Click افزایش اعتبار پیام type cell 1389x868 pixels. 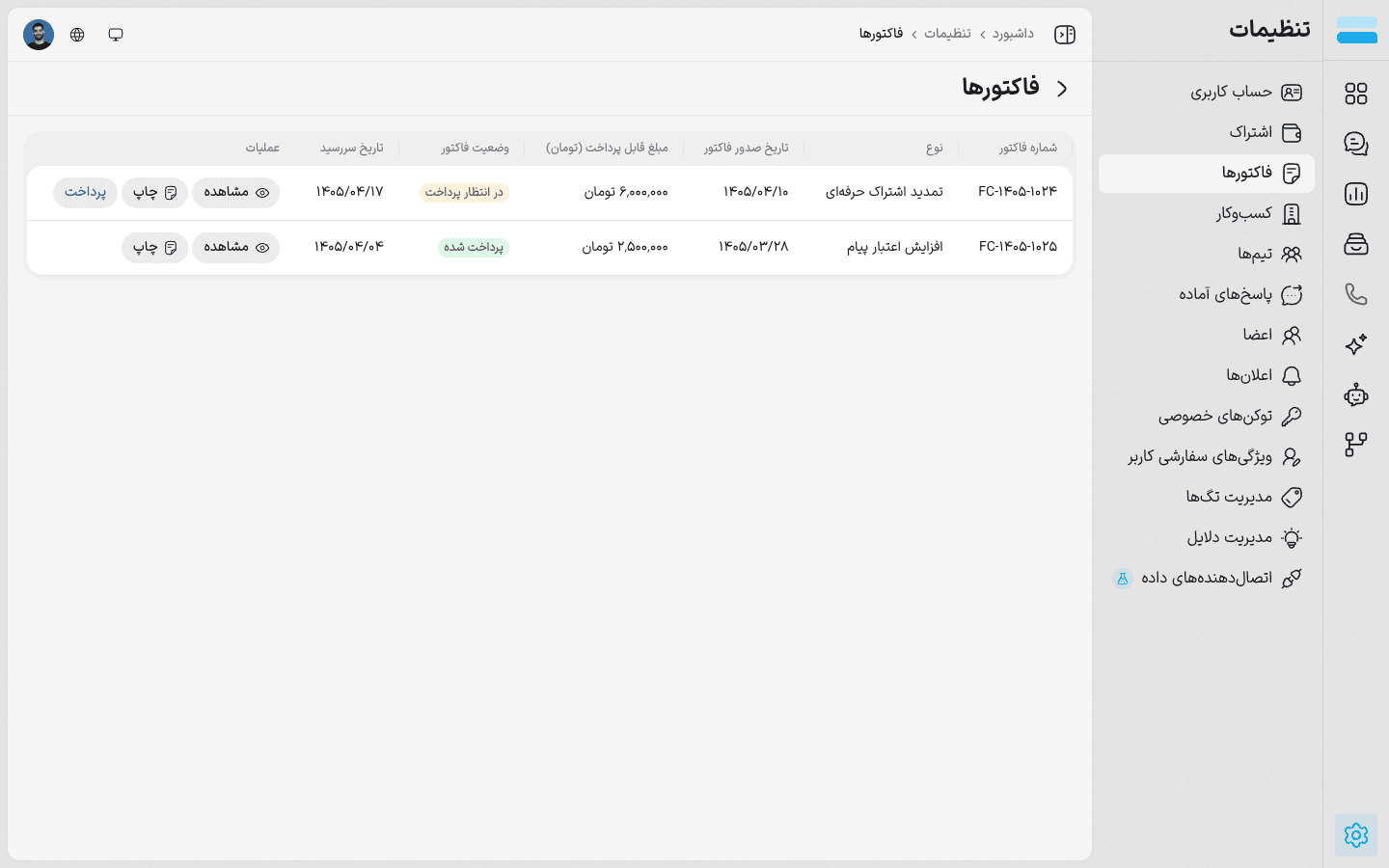[x=894, y=247]
